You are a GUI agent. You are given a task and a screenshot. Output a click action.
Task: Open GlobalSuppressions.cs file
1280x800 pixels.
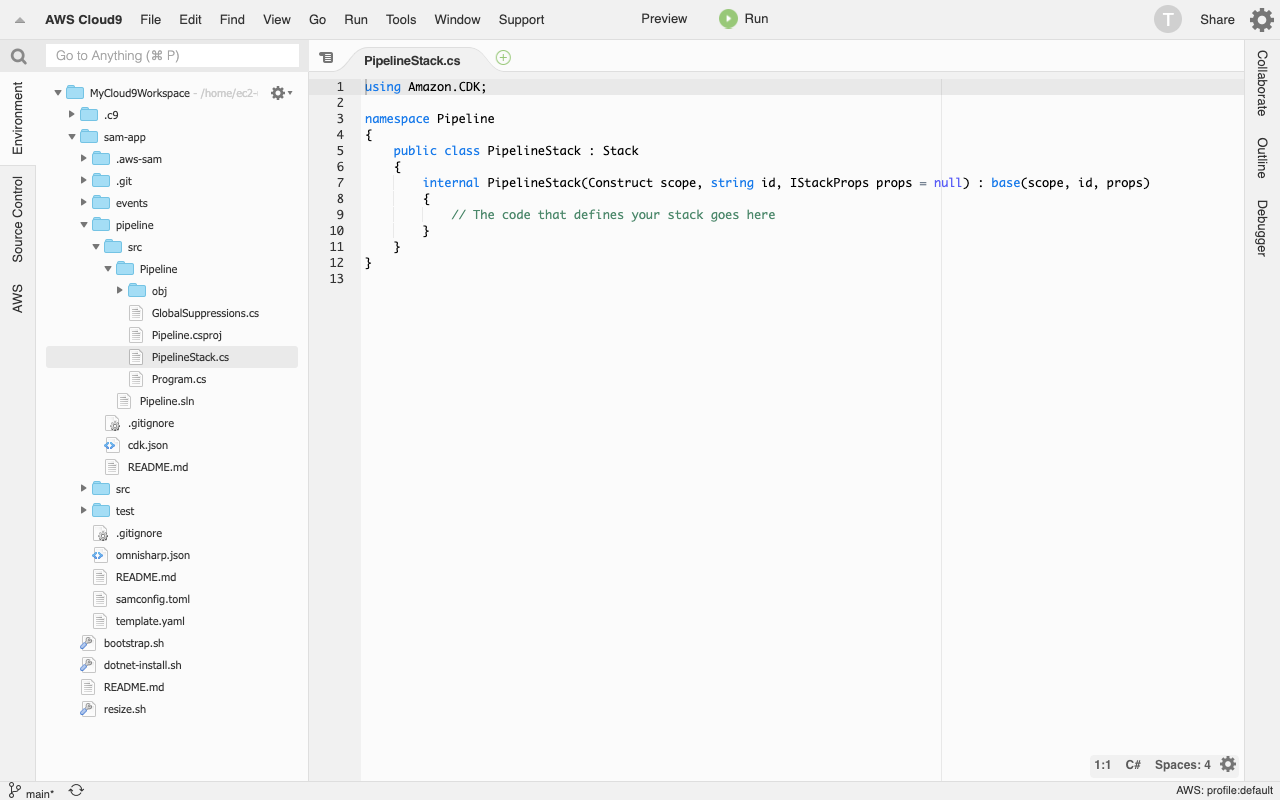pyautogui.click(x=205, y=313)
